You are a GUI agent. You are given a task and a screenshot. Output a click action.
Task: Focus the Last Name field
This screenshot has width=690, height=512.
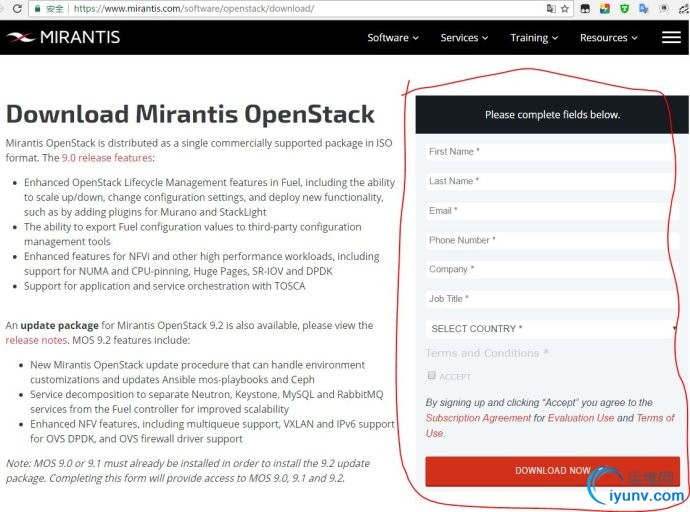tap(552, 181)
